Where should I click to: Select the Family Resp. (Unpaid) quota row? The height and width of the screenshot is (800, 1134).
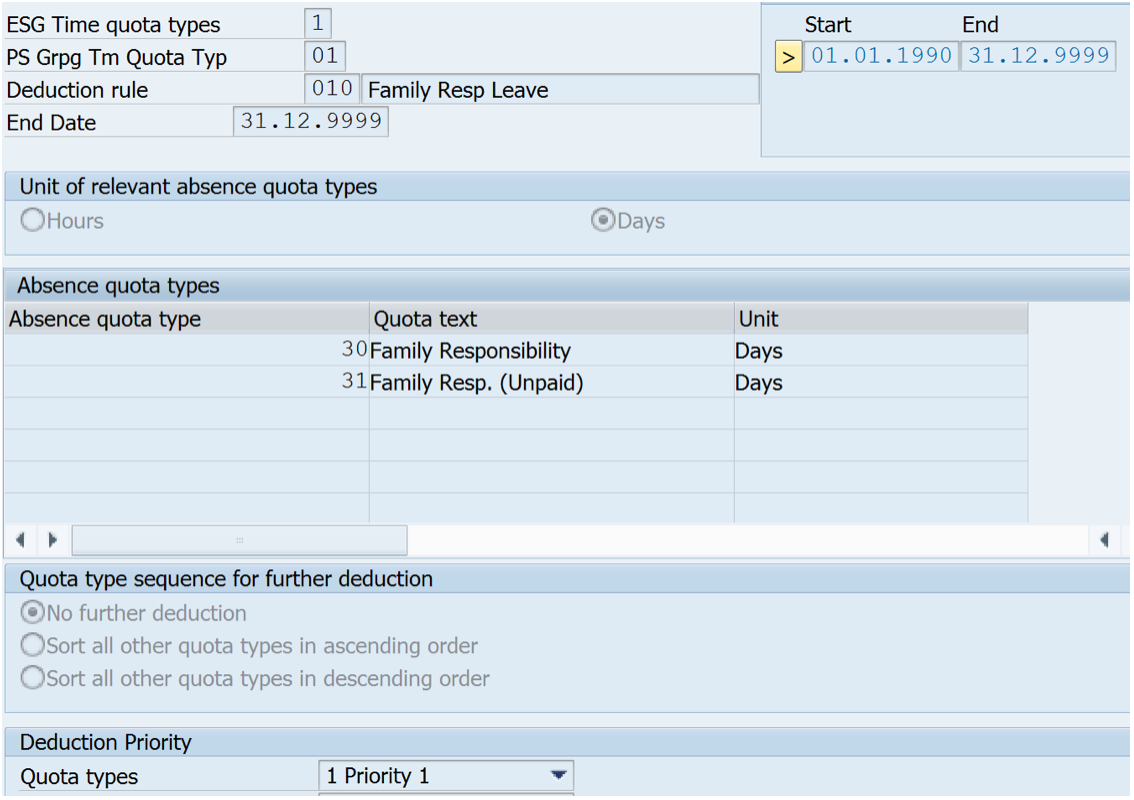tap(476, 383)
